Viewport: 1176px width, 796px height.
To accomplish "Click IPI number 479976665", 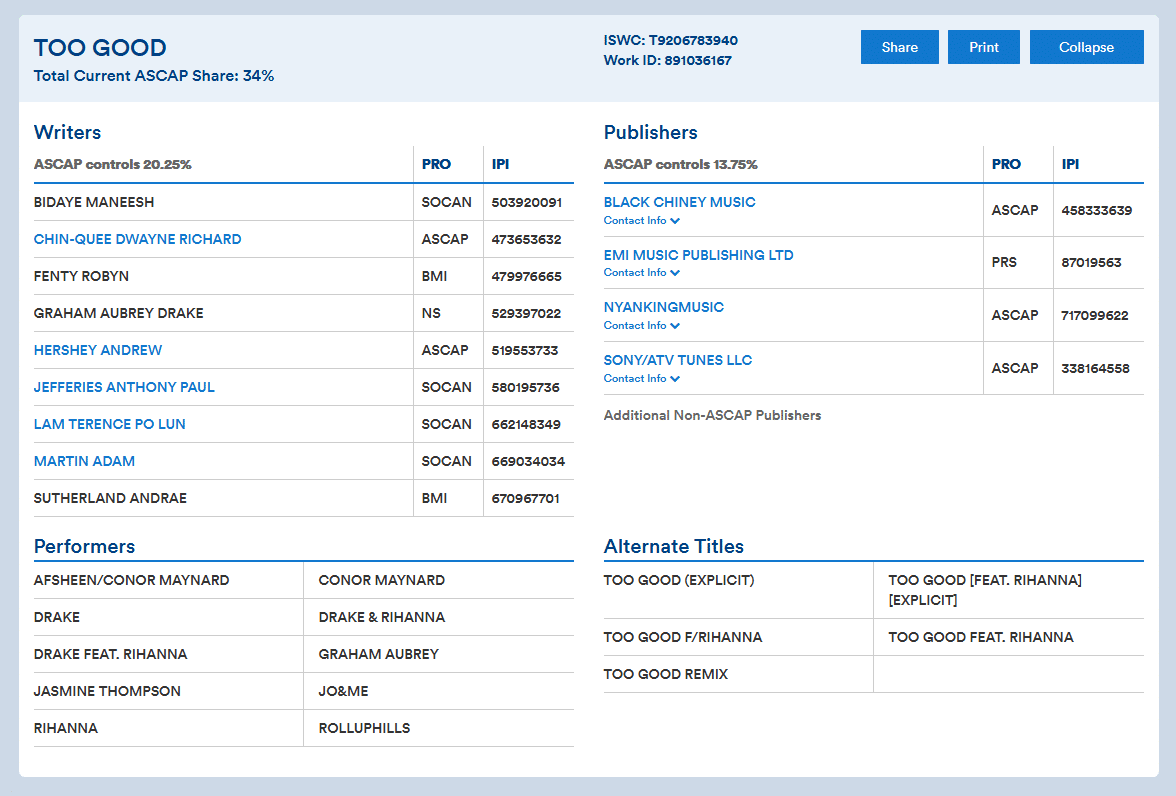I will click(x=526, y=276).
